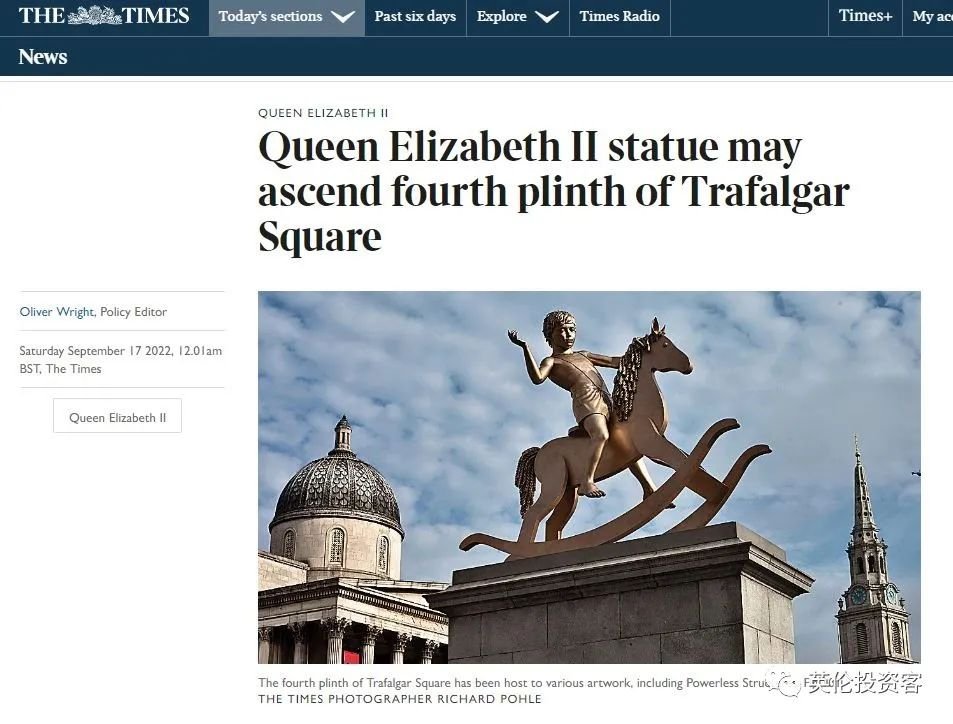Click the Queen Elizabeth II tag button
The image size is (953, 724).
click(x=117, y=416)
